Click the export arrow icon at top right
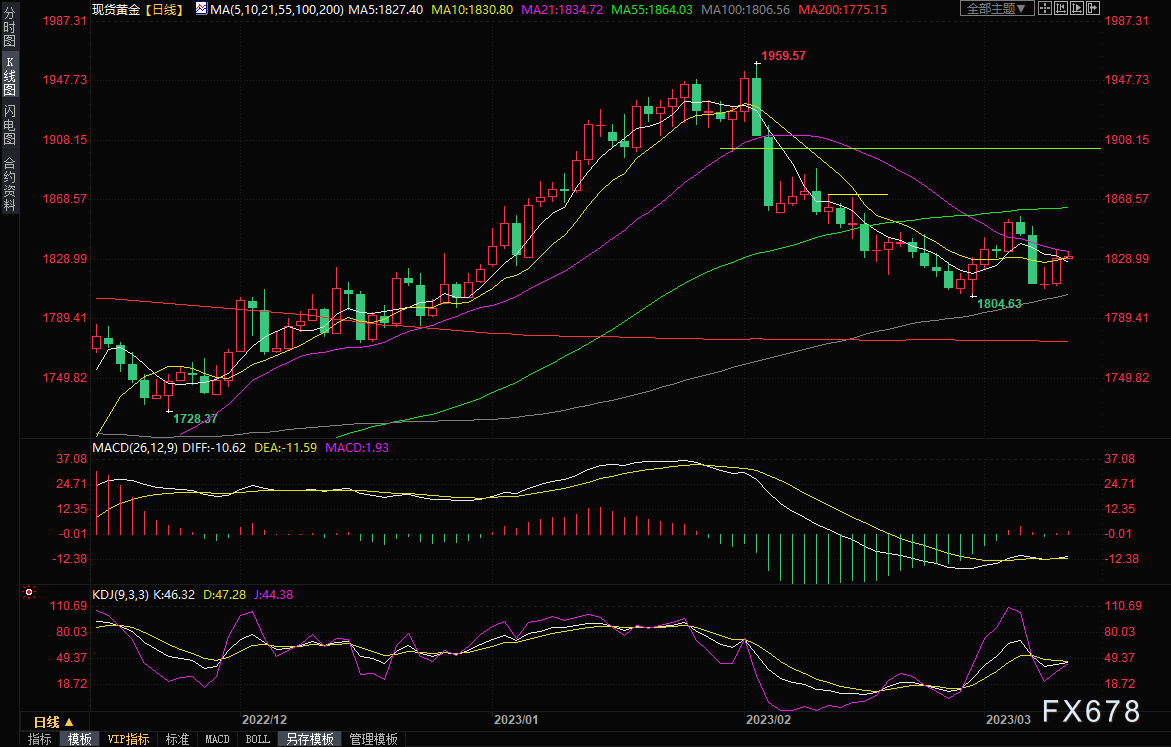The height and width of the screenshot is (747, 1171). coord(1093,8)
